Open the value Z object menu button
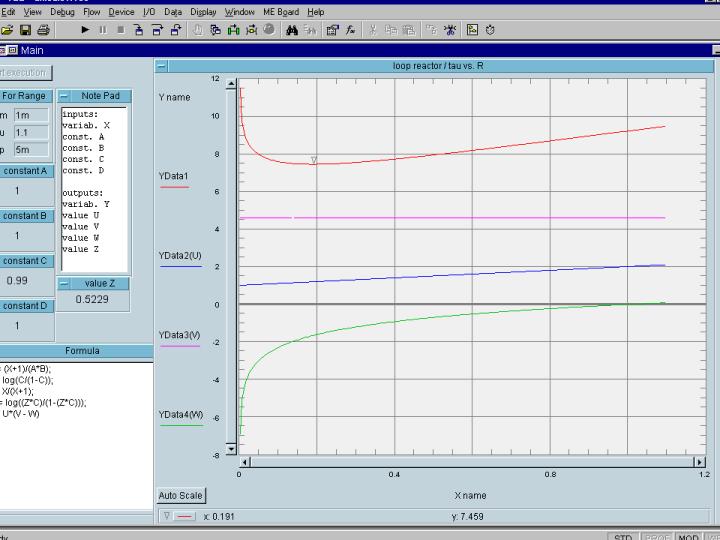Image resolution: width=720 pixels, height=540 pixels. pyautogui.click(x=63, y=283)
